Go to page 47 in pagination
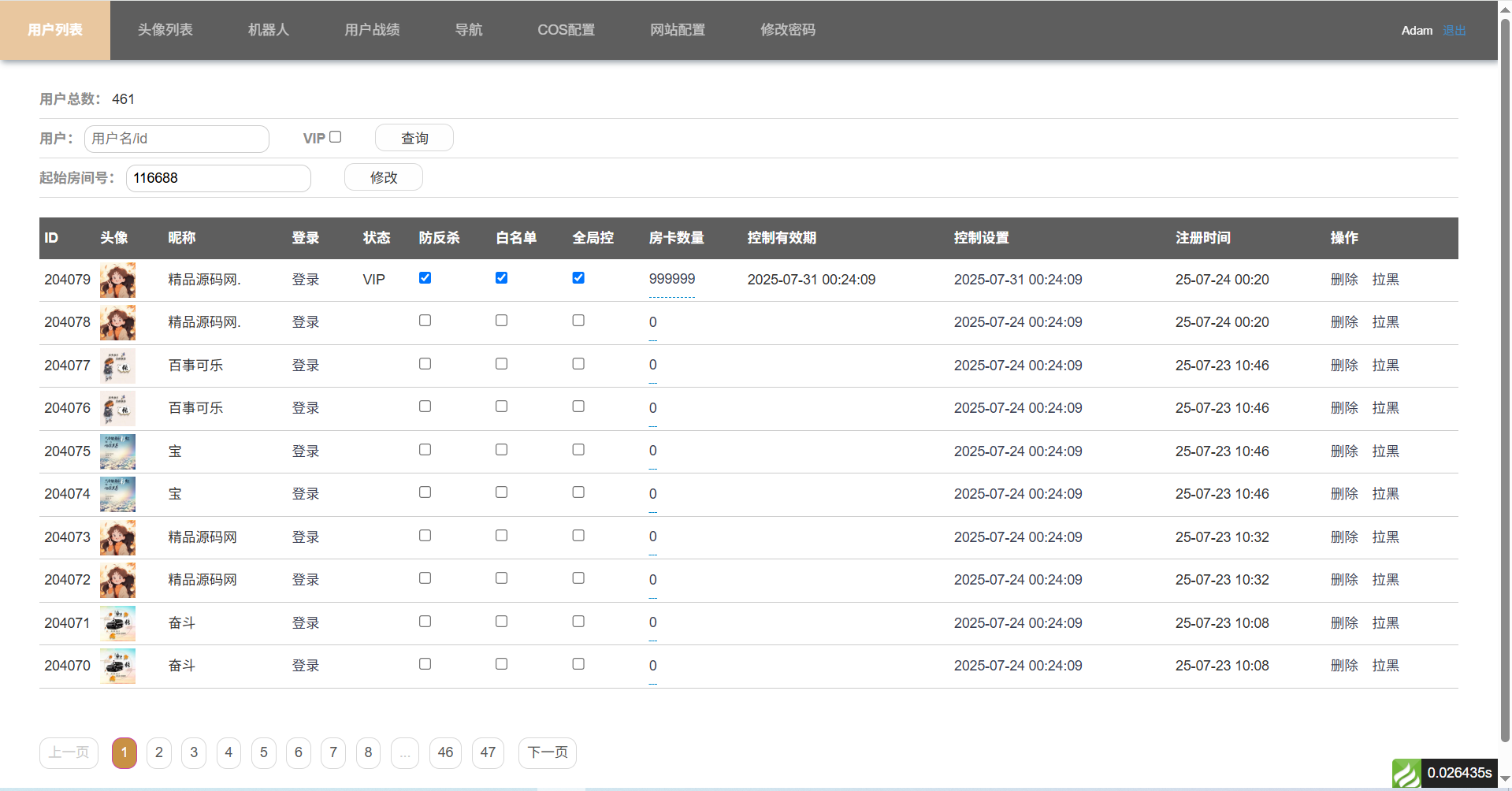This screenshot has width=1512, height=791. pyautogui.click(x=488, y=752)
